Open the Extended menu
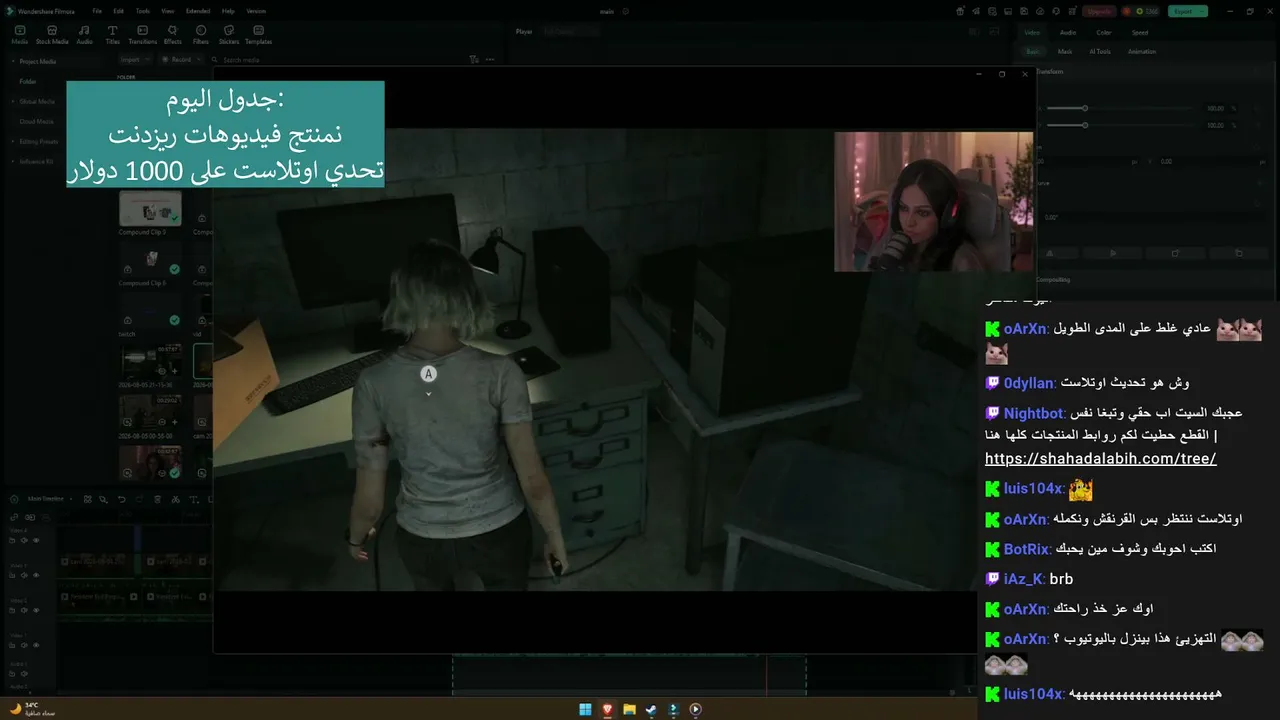 (x=198, y=11)
